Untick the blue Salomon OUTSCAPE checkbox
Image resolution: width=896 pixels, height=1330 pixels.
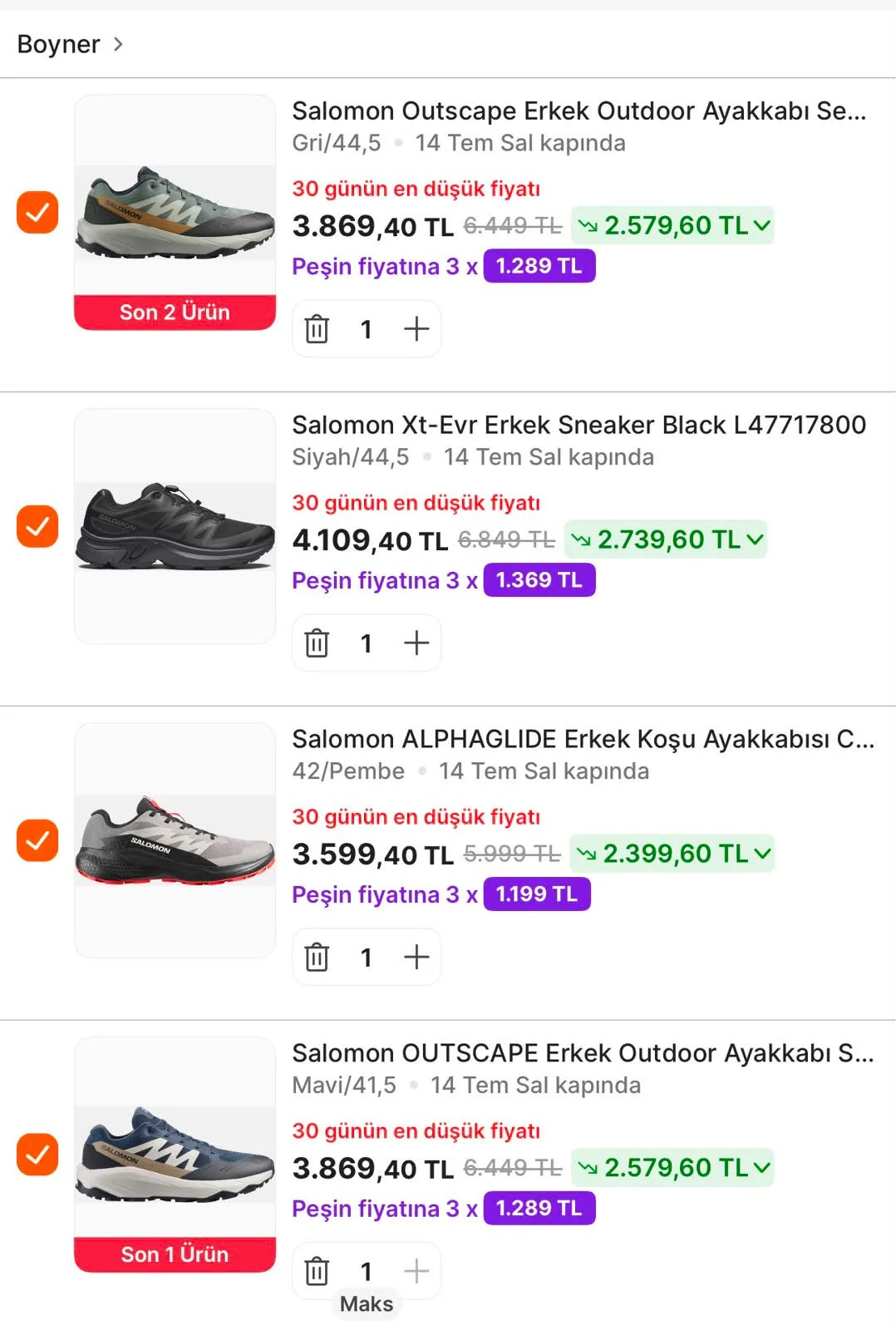coord(37,1155)
